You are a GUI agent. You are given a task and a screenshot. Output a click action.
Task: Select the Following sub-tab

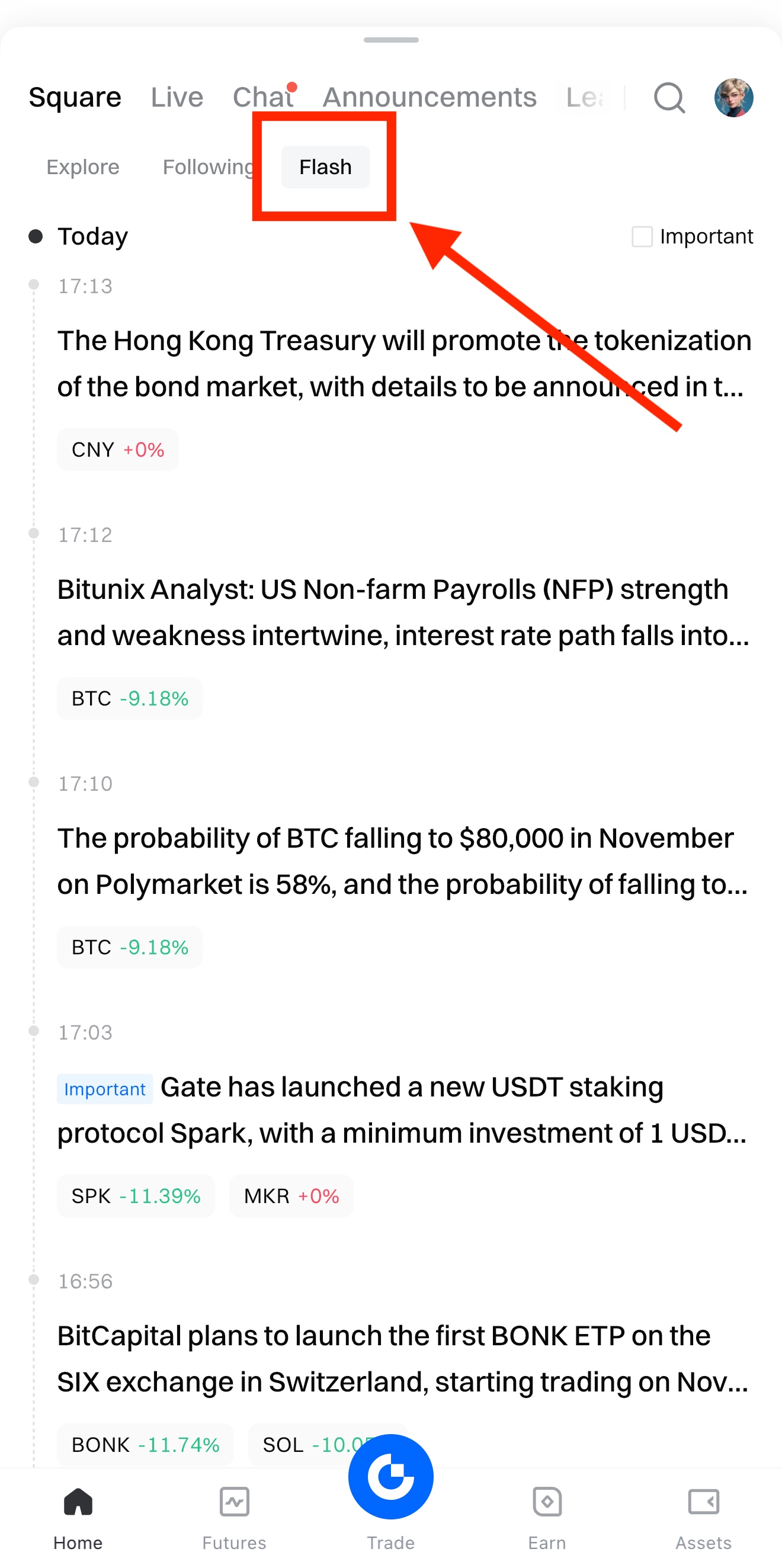[x=208, y=167]
